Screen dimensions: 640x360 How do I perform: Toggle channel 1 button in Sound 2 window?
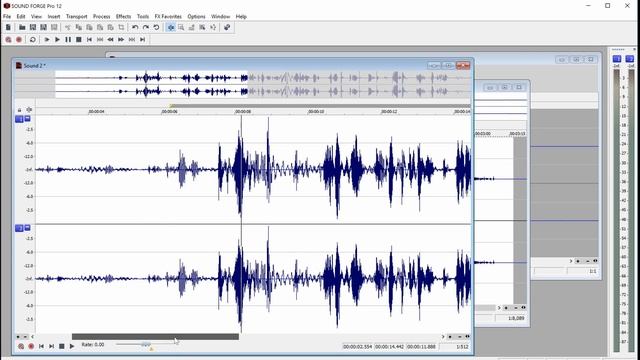click(x=19, y=119)
